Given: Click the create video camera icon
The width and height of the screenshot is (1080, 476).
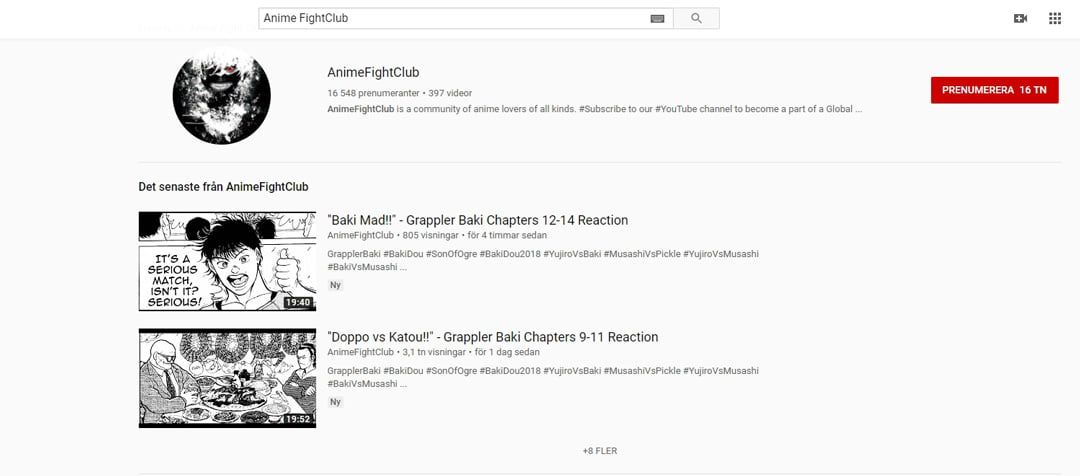Looking at the screenshot, I should (1020, 19).
